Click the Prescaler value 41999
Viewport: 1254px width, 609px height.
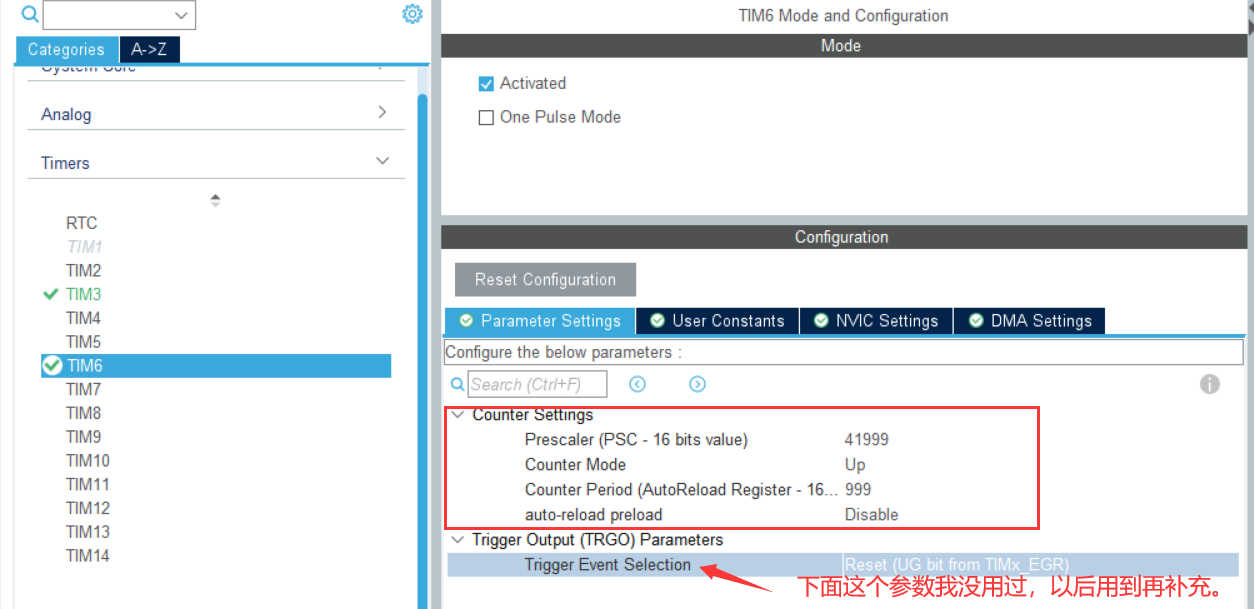866,439
